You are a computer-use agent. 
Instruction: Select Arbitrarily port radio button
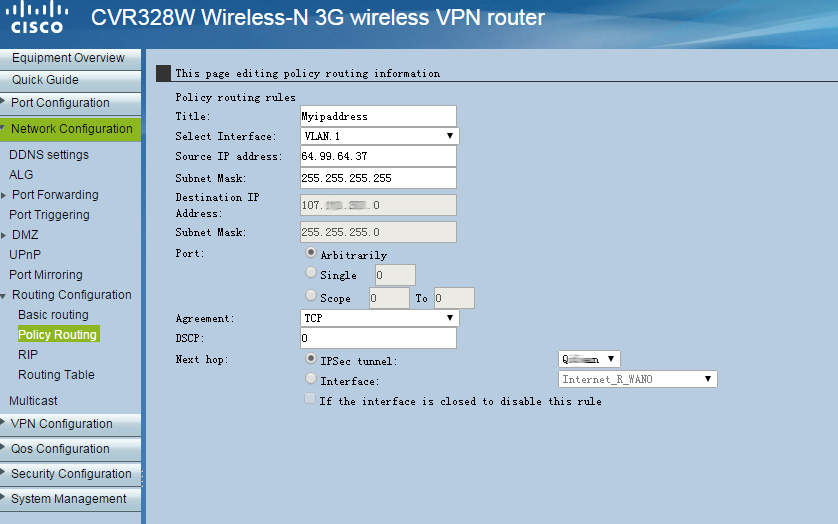tap(311, 252)
